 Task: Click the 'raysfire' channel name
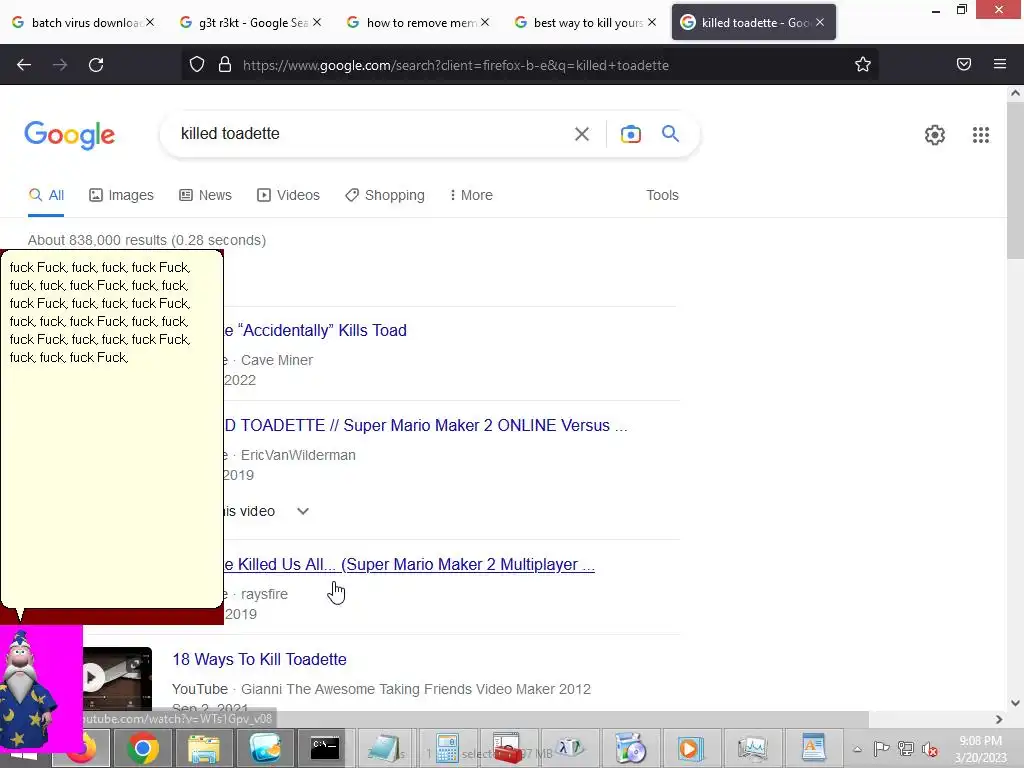(264, 594)
